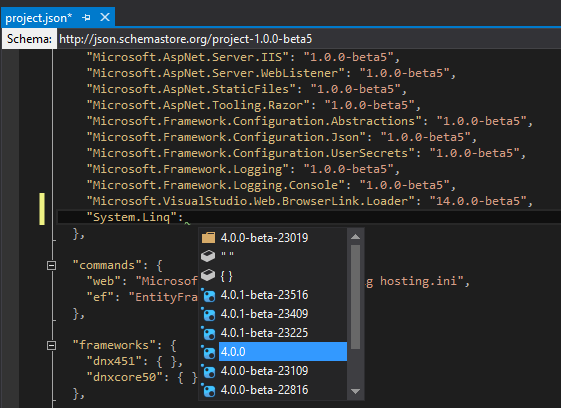Click "Microsoft.AspNet.StaticFiles" key
Viewport: 561px width, 408px height.
click(191, 89)
